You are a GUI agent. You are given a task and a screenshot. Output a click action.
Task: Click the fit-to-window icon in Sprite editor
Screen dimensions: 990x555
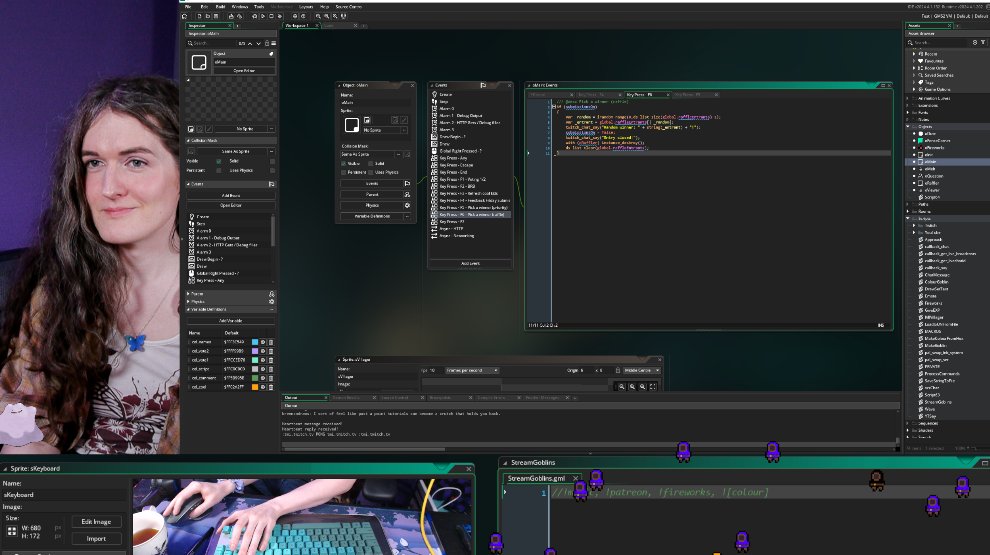[x=653, y=386]
